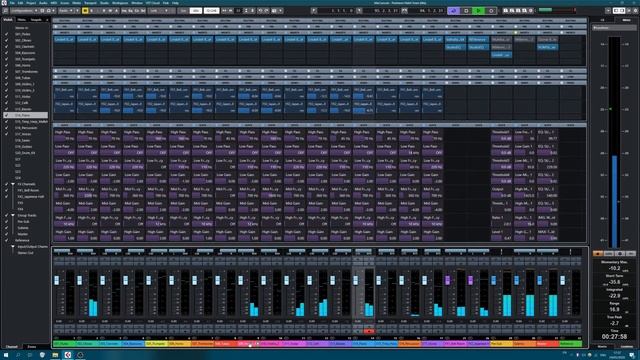Toggle the purple Cycle button
The height and width of the screenshot is (360, 640).
coord(453,11)
